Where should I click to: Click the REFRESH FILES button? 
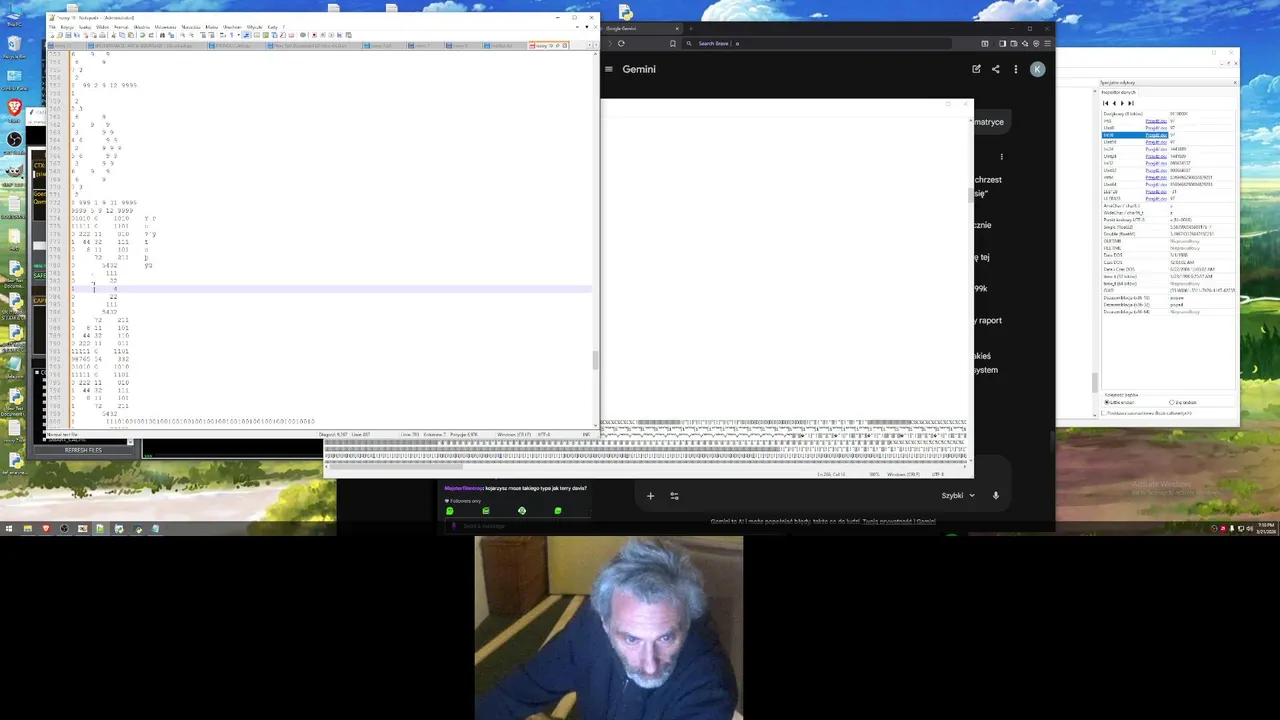pyautogui.click(x=83, y=450)
